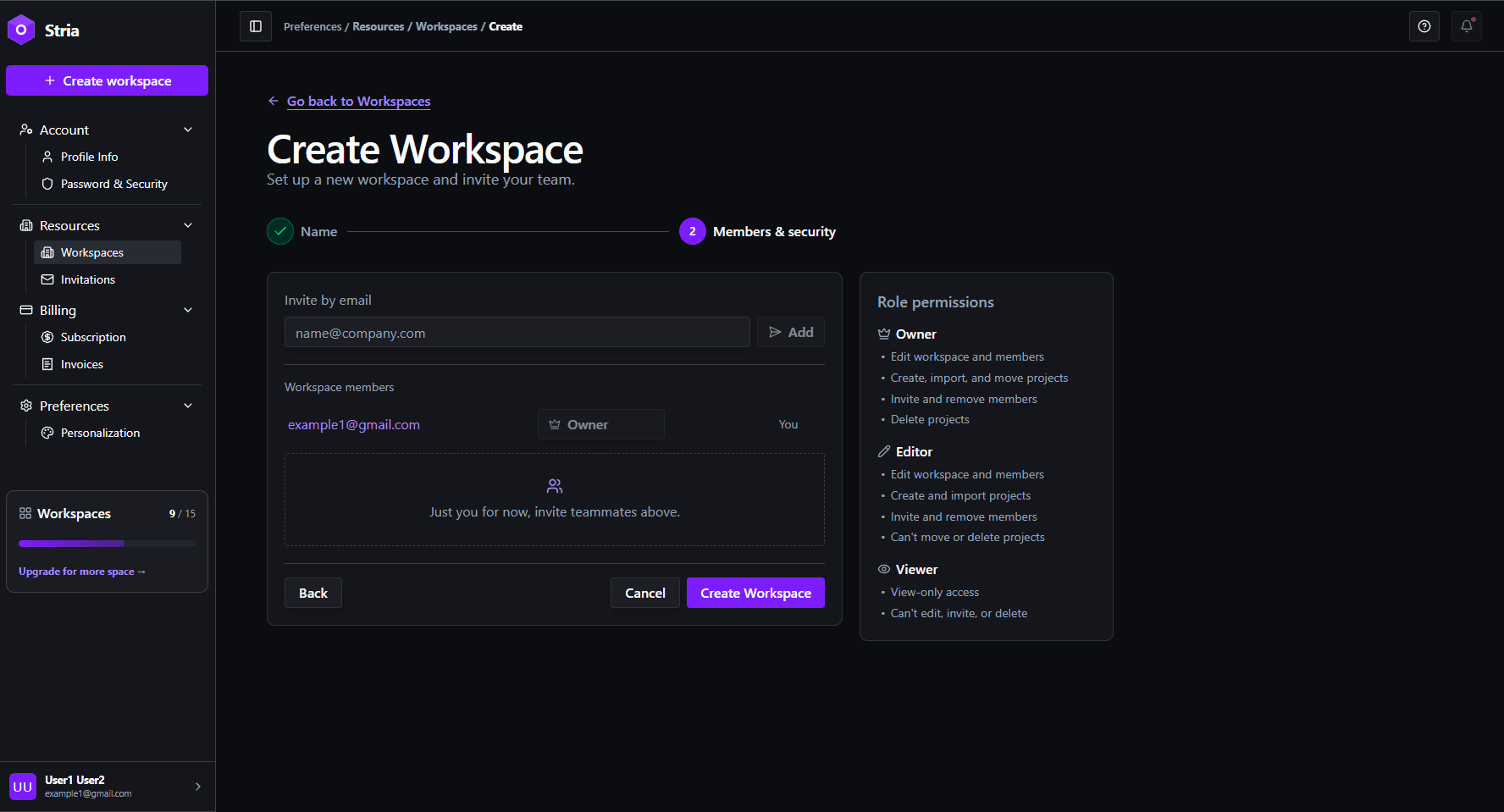Image resolution: width=1504 pixels, height=812 pixels.
Task: Click the Profile Info person icon
Action: coord(47,157)
